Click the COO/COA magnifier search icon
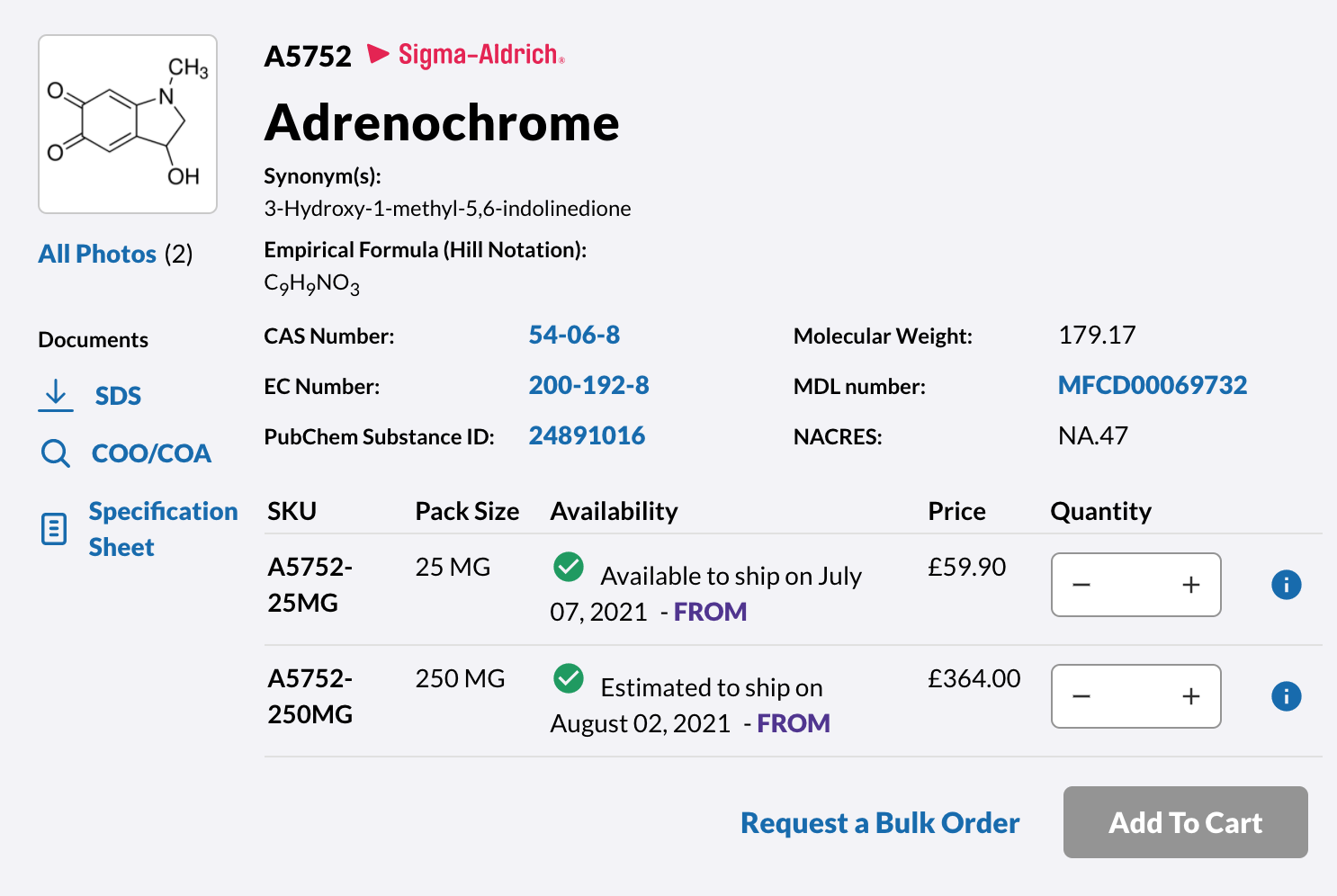This screenshot has width=1337, height=896. pyautogui.click(x=56, y=452)
